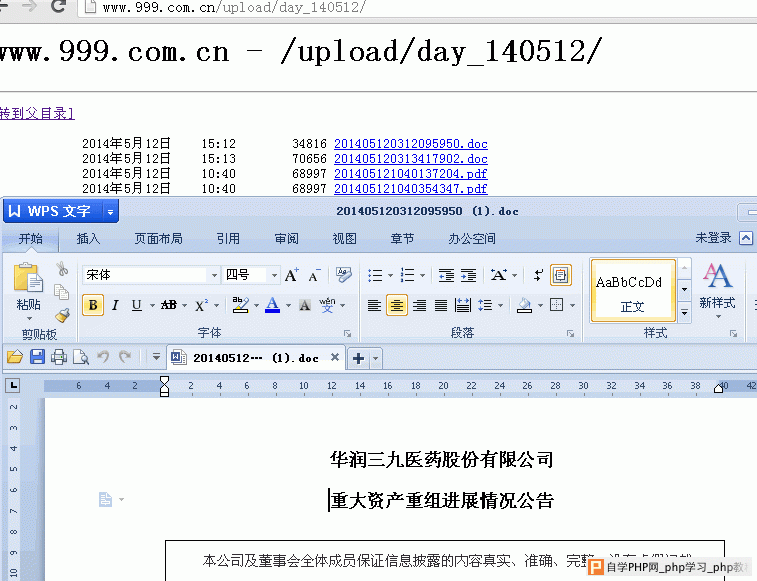
Task: Expand font color dropdown arrow
Action: click(288, 306)
